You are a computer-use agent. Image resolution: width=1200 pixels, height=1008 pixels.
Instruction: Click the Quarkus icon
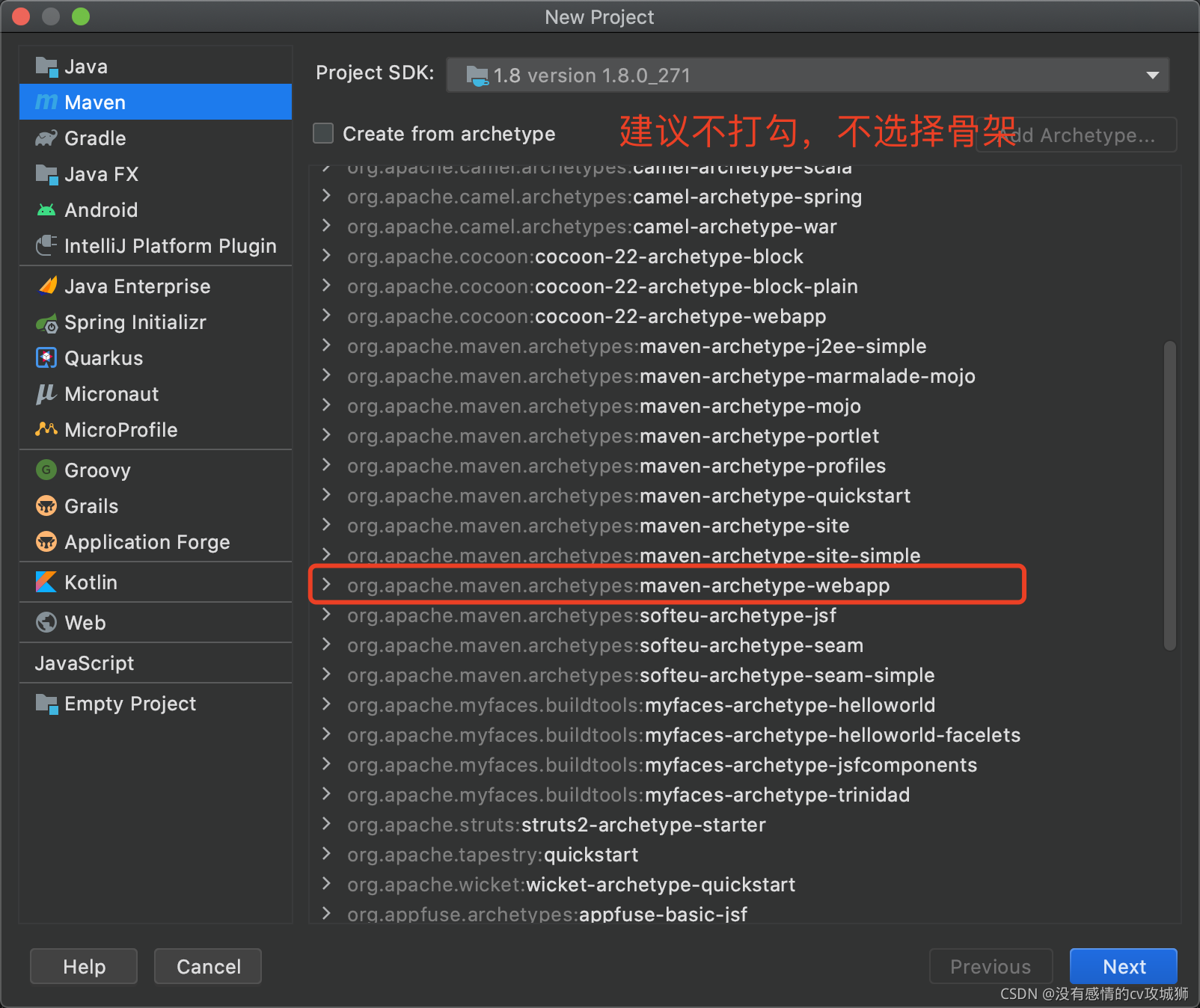pos(46,358)
